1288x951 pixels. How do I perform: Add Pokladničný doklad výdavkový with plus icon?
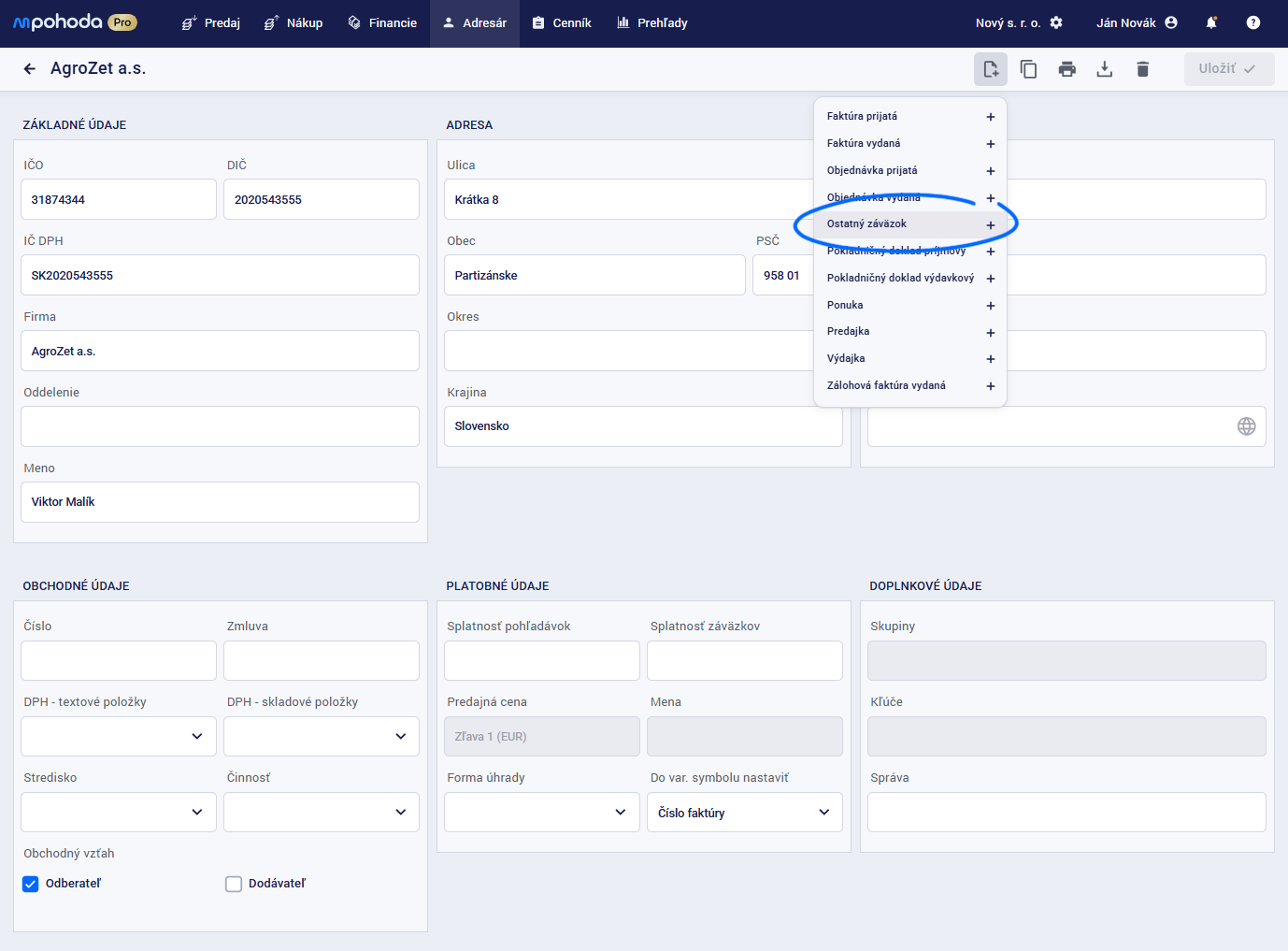click(x=991, y=279)
